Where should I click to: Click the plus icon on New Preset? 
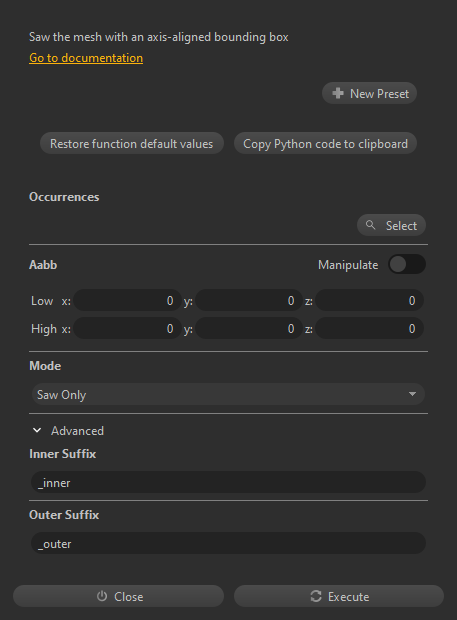pos(338,93)
